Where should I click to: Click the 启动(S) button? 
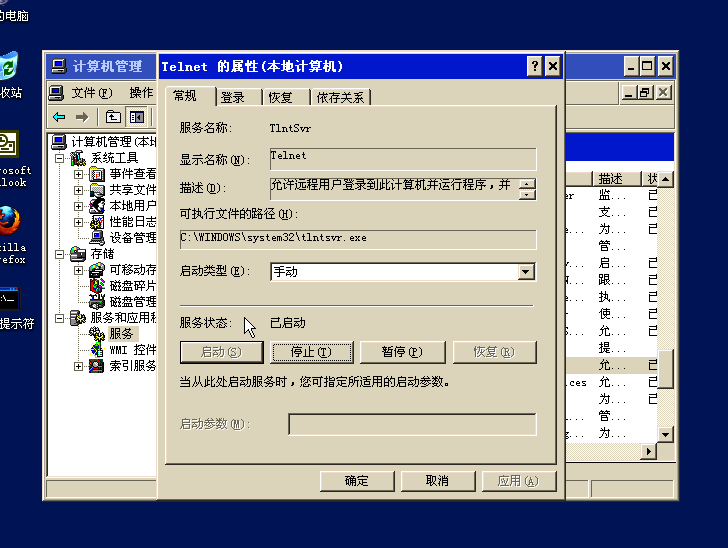click(x=221, y=352)
